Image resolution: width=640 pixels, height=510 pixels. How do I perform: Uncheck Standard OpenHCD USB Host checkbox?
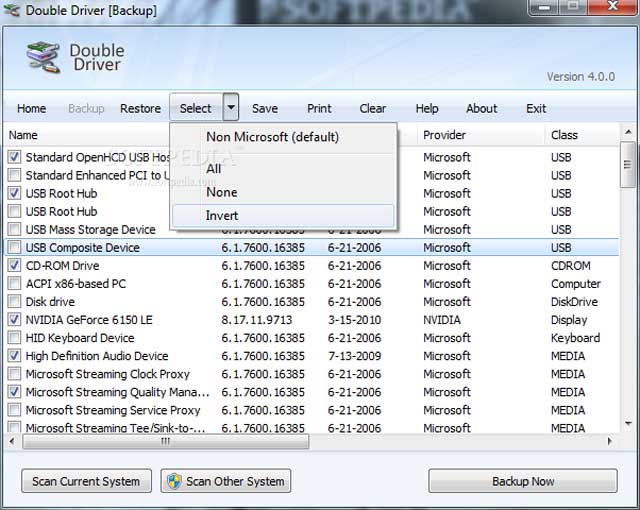14,157
